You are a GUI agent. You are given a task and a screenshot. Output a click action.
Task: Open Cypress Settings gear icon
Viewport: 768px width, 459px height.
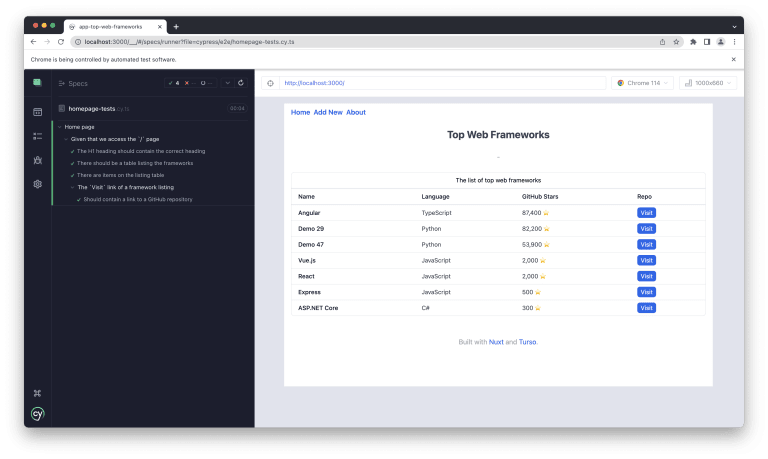pos(37,184)
